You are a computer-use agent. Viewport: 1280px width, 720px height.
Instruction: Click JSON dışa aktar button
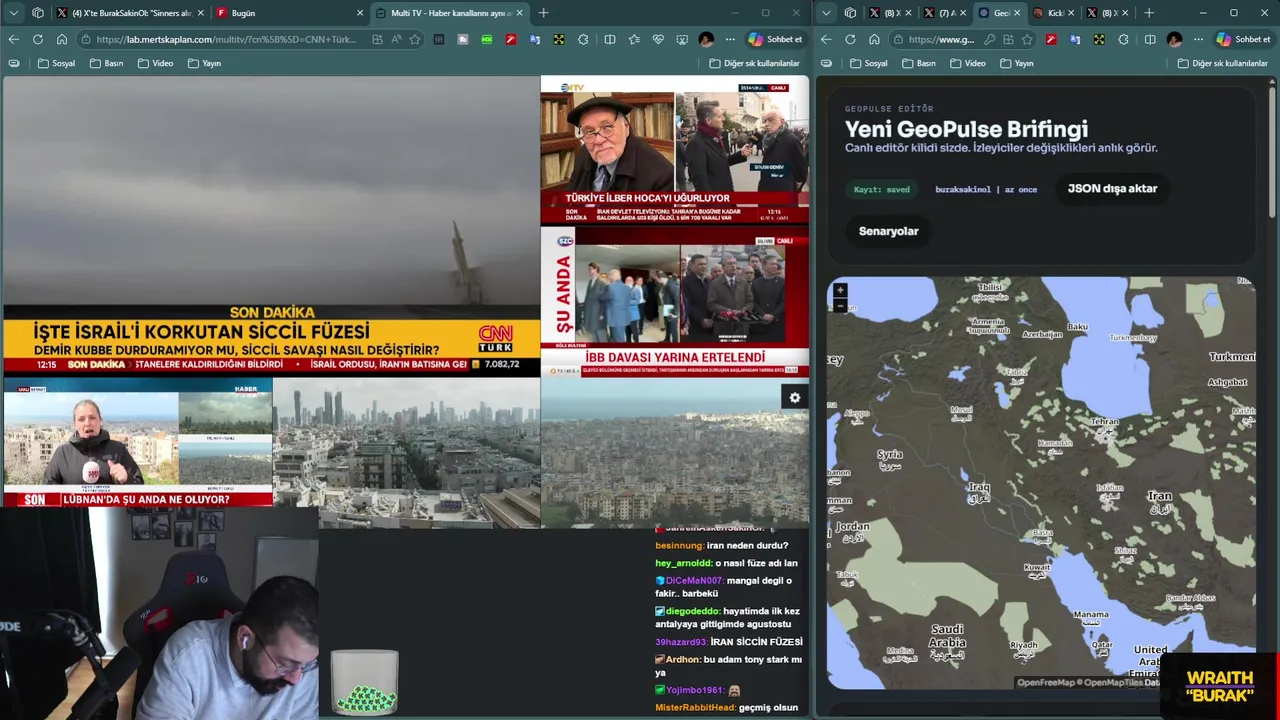[x=1112, y=188]
